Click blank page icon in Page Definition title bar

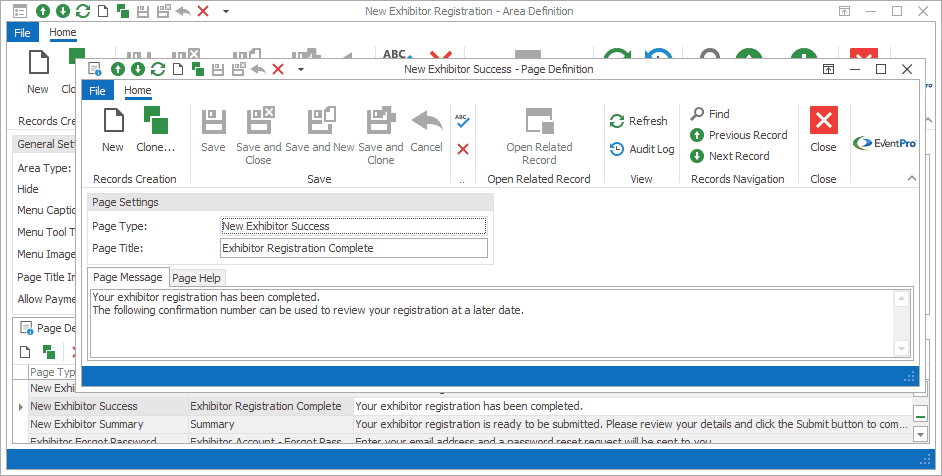(178, 69)
